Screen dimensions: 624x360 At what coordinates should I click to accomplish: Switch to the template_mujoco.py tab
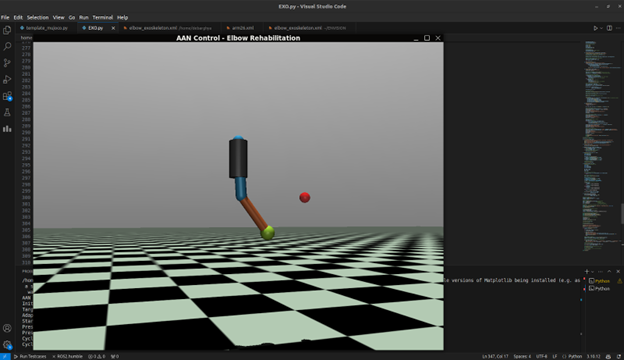[x=44, y=28]
